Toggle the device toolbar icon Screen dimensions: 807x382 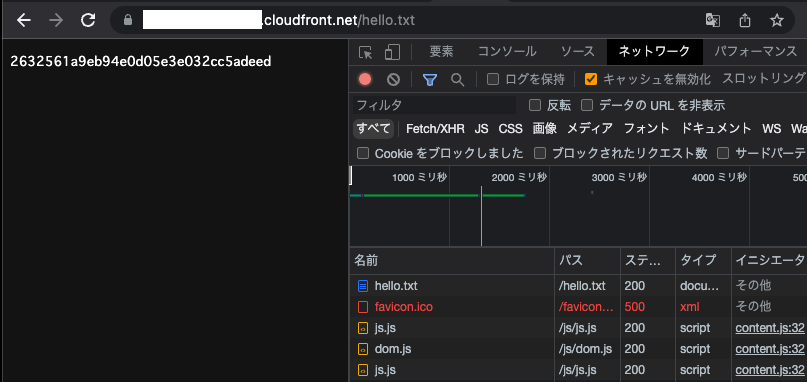[x=393, y=52]
